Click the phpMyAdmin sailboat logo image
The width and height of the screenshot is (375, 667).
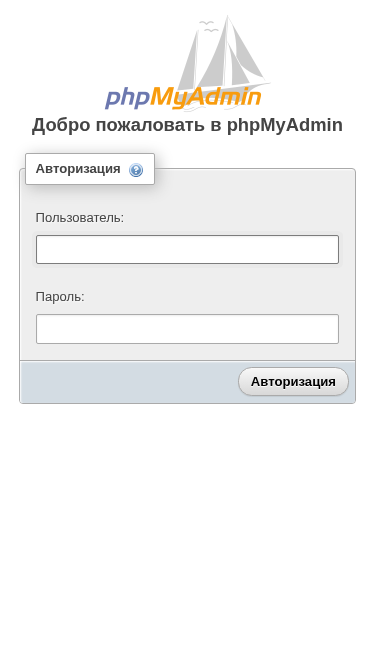[x=188, y=63]
